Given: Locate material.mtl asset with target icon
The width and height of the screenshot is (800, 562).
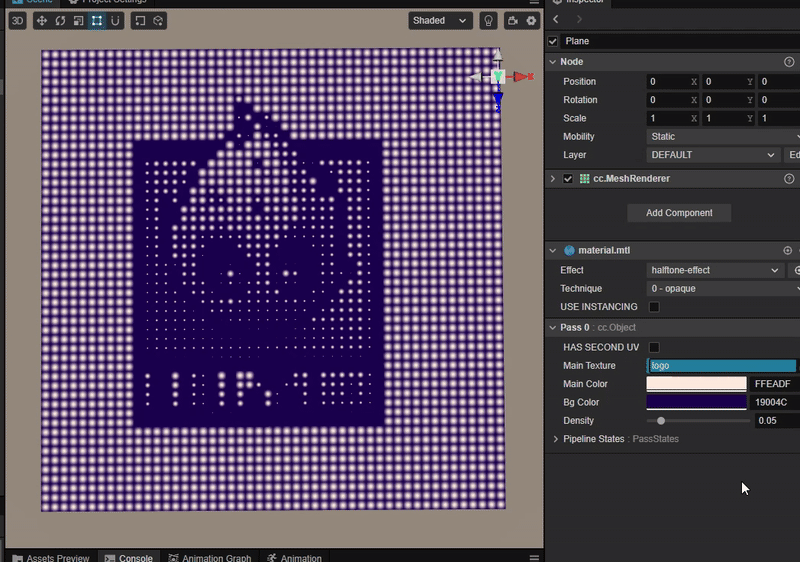Looking at the screenshot, I should point(788,250).
